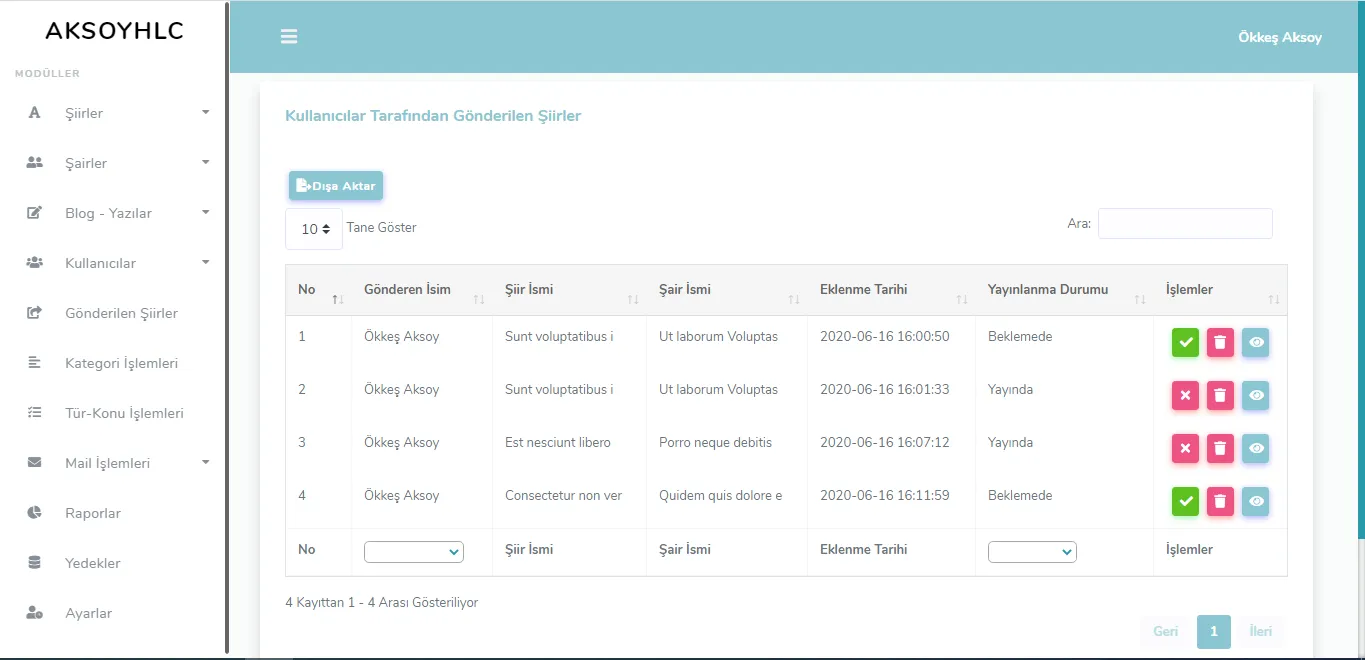
Task: Click the Şiirler letter A icon
Action: tap(34, 113)
